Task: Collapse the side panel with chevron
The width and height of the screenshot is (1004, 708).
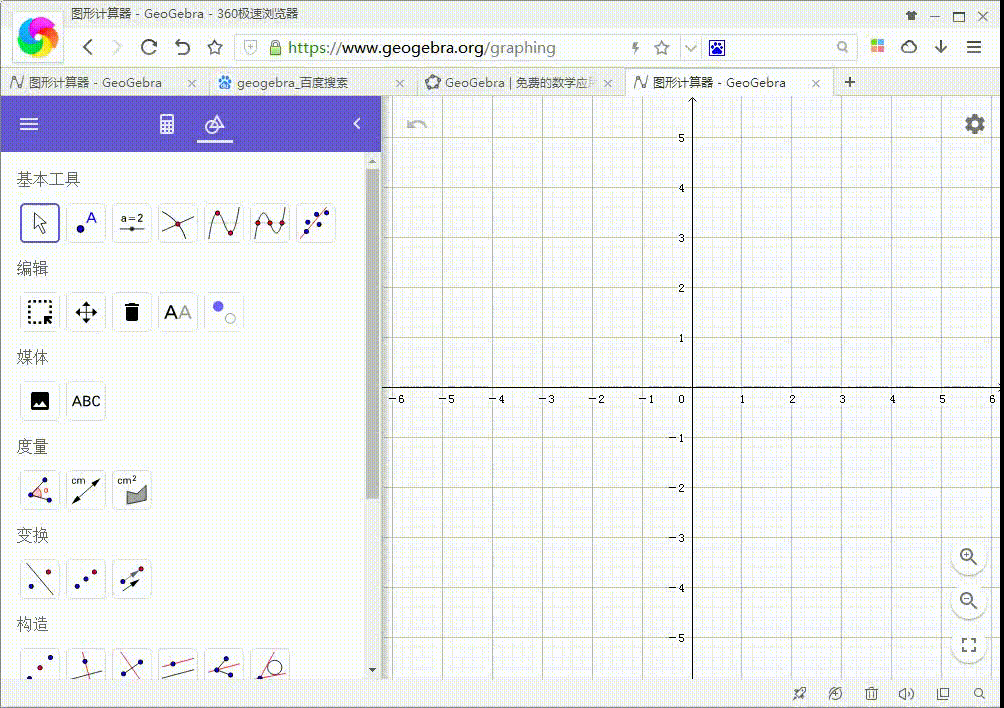Action: (x=357, y=124)
